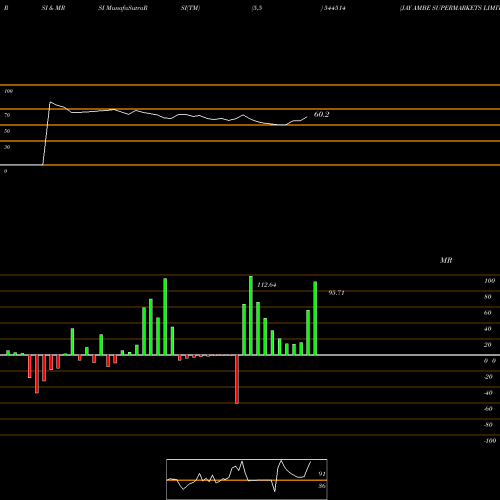Click the RSI axis label '30'

click(7, 147)
